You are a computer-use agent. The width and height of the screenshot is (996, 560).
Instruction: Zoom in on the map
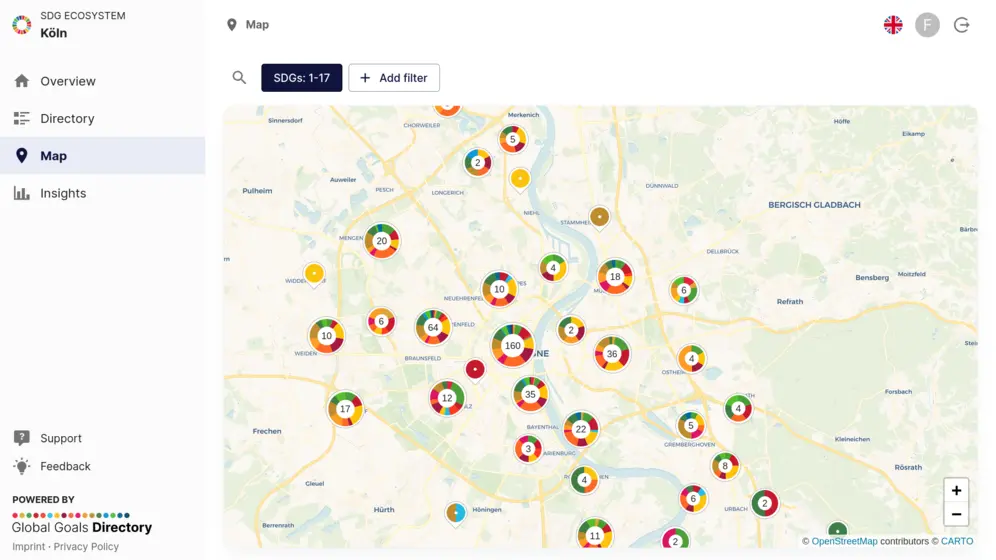pos(956,490)
